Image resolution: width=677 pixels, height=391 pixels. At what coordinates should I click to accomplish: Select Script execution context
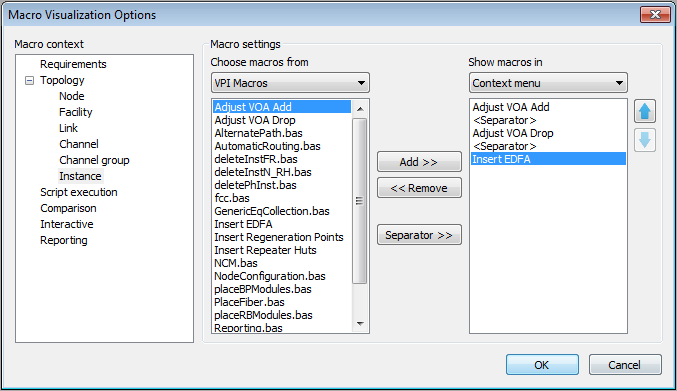point(79,192)
